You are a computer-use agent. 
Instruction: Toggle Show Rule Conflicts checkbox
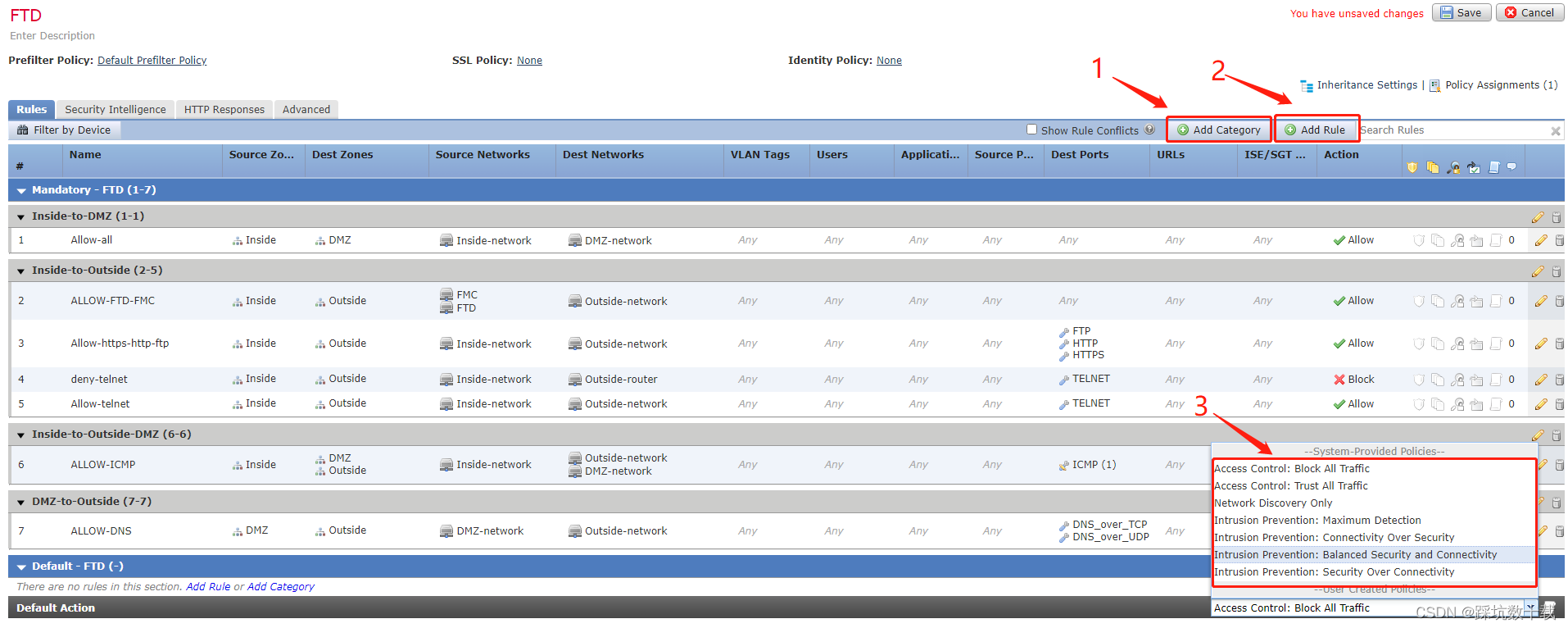1032,130
